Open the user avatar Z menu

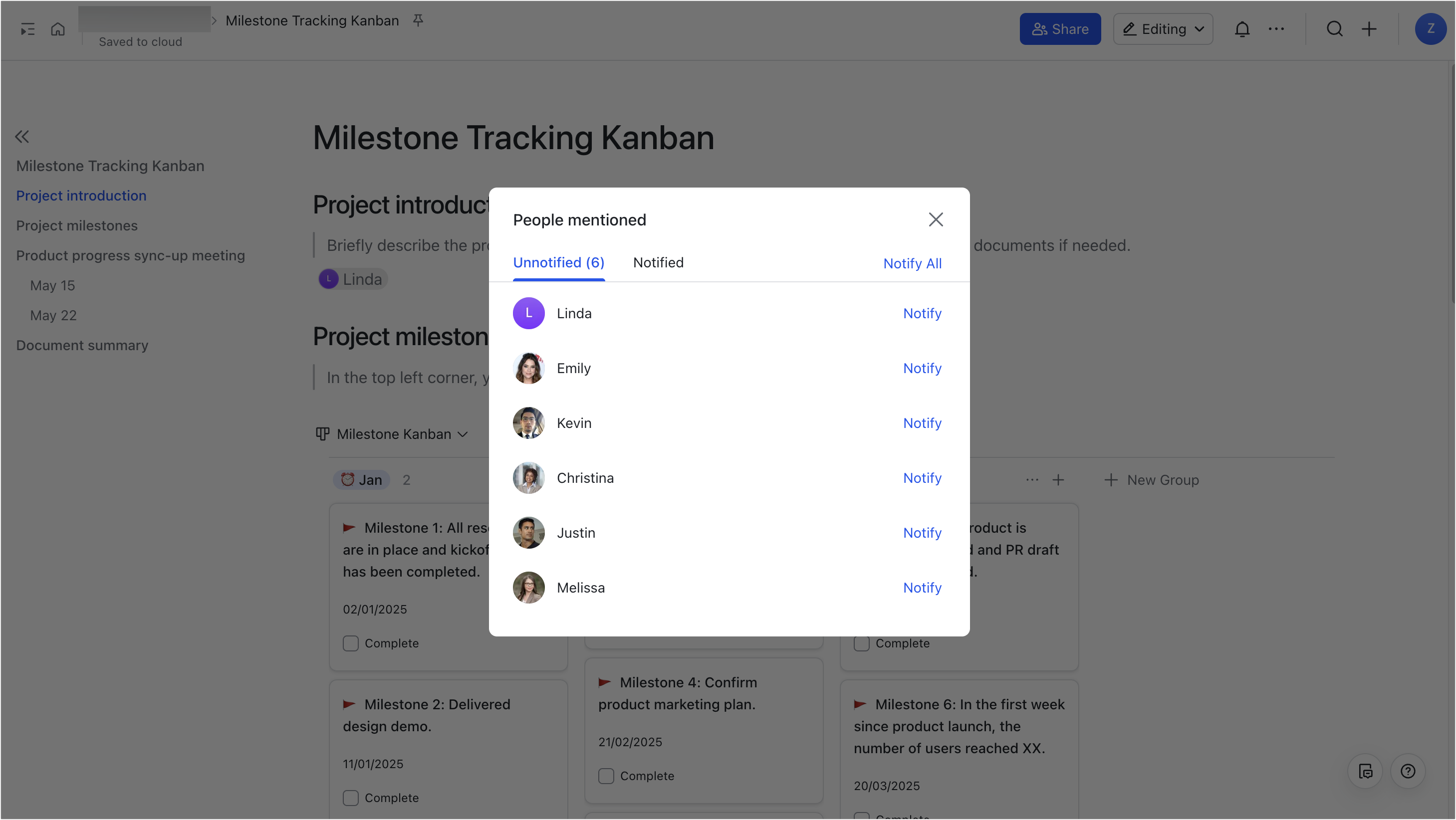point(1431,29)
